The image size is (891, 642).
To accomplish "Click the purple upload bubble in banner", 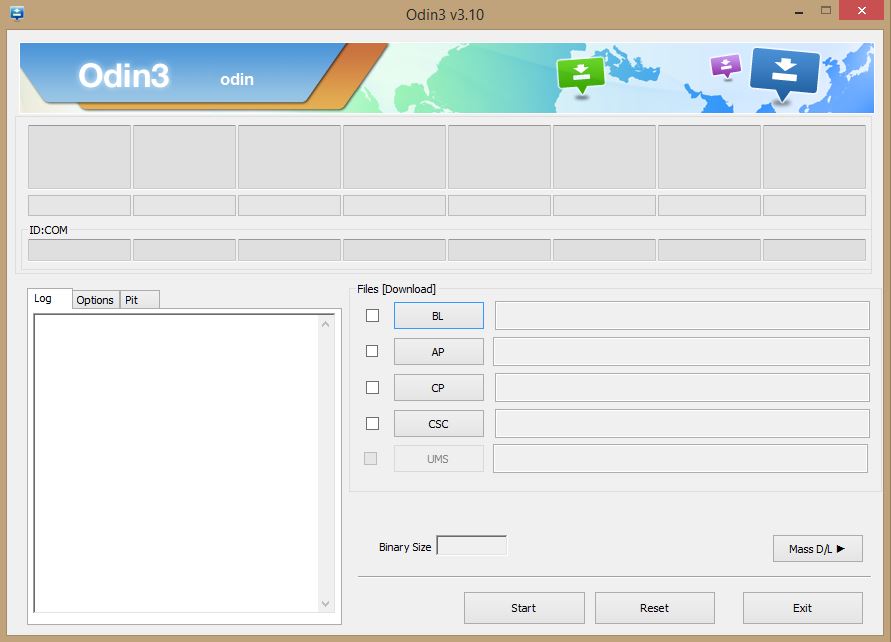I will coord(726,66).
